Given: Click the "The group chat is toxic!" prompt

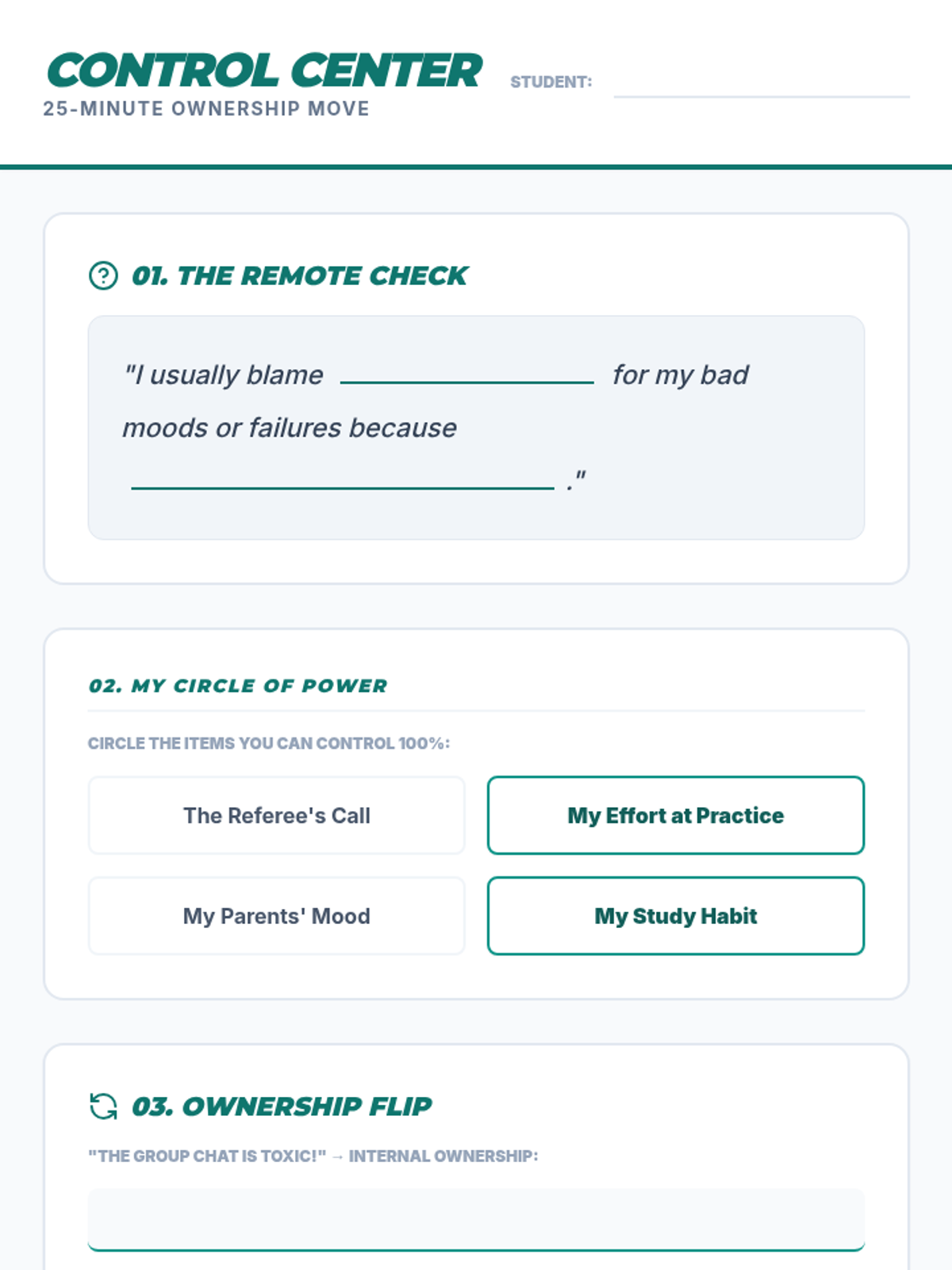Looking at the screenshot, I should click(207, 1156).
